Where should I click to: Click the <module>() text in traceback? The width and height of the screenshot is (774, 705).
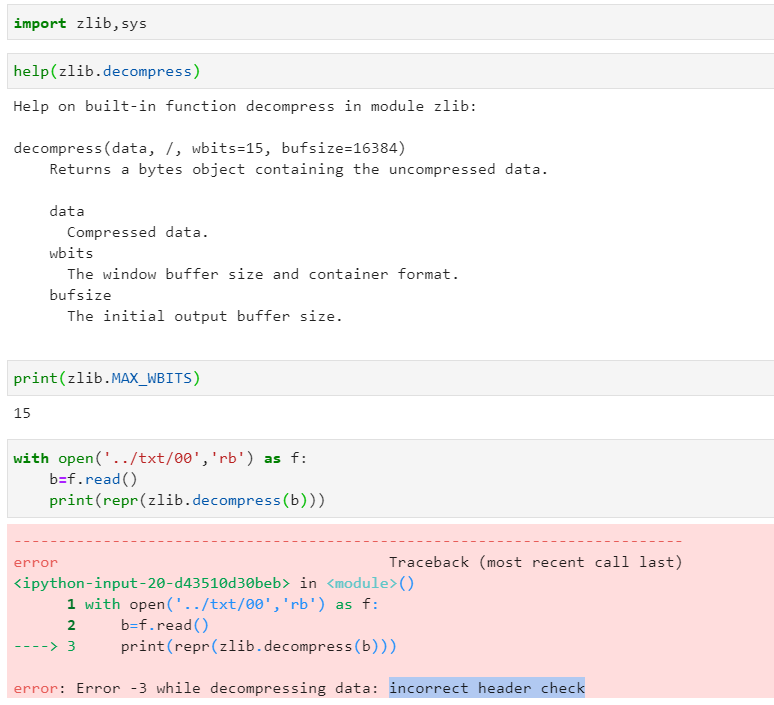click(x=369, y=583)
